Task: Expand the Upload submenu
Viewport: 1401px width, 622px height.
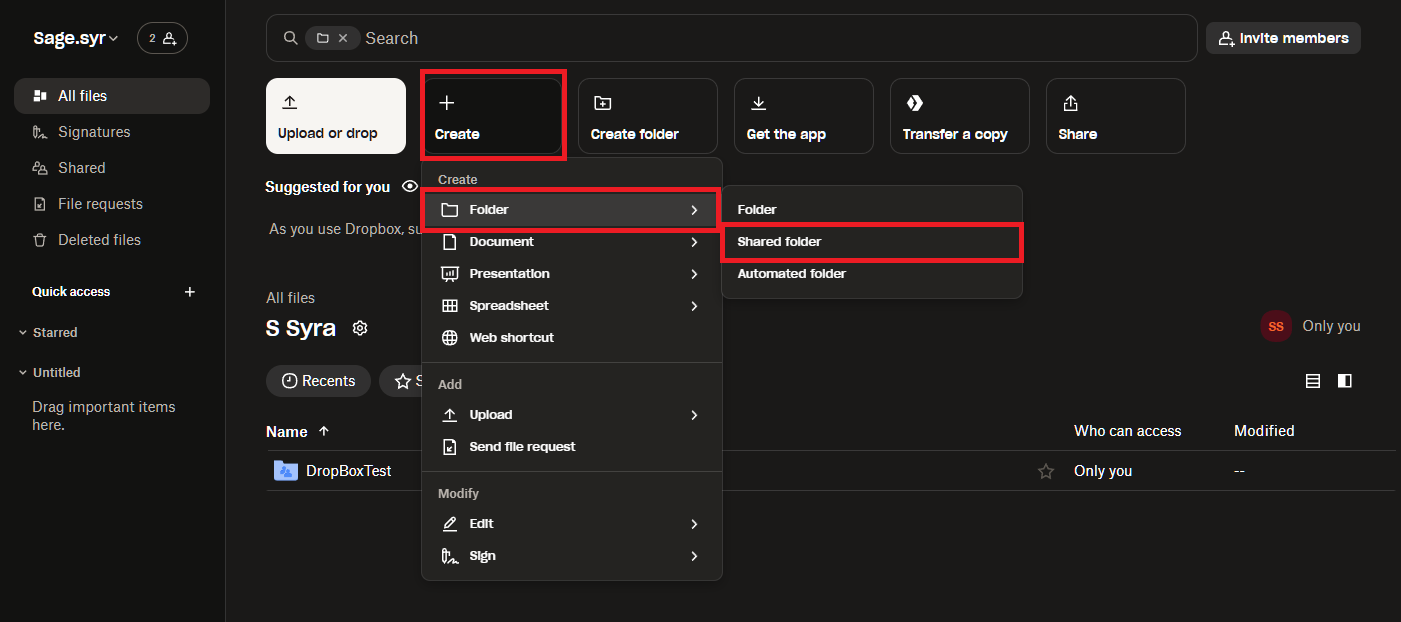Action: pyautogui.click(x=572, y=415)
